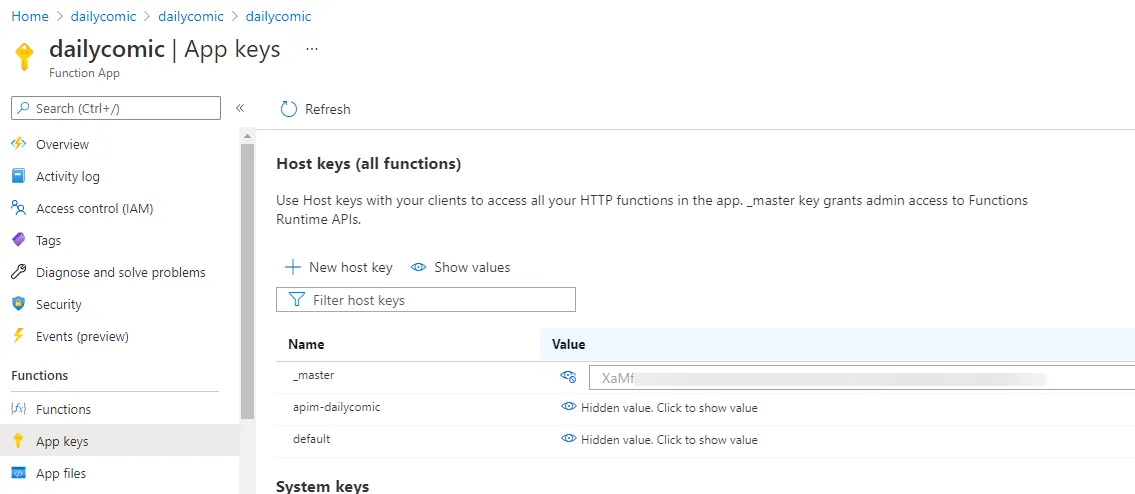Open the ellipsis menu beside App keys title
The height and width of the screenshot is (494, 1135).
pyautogui.click(x=311, y=49)
